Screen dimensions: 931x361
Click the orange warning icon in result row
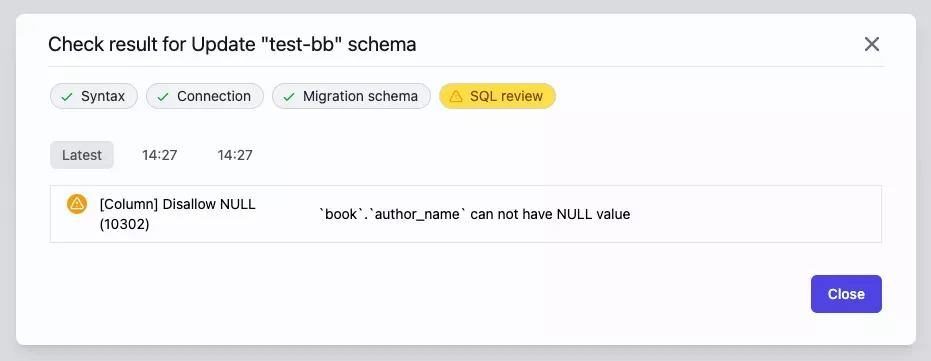pos(77,204)
